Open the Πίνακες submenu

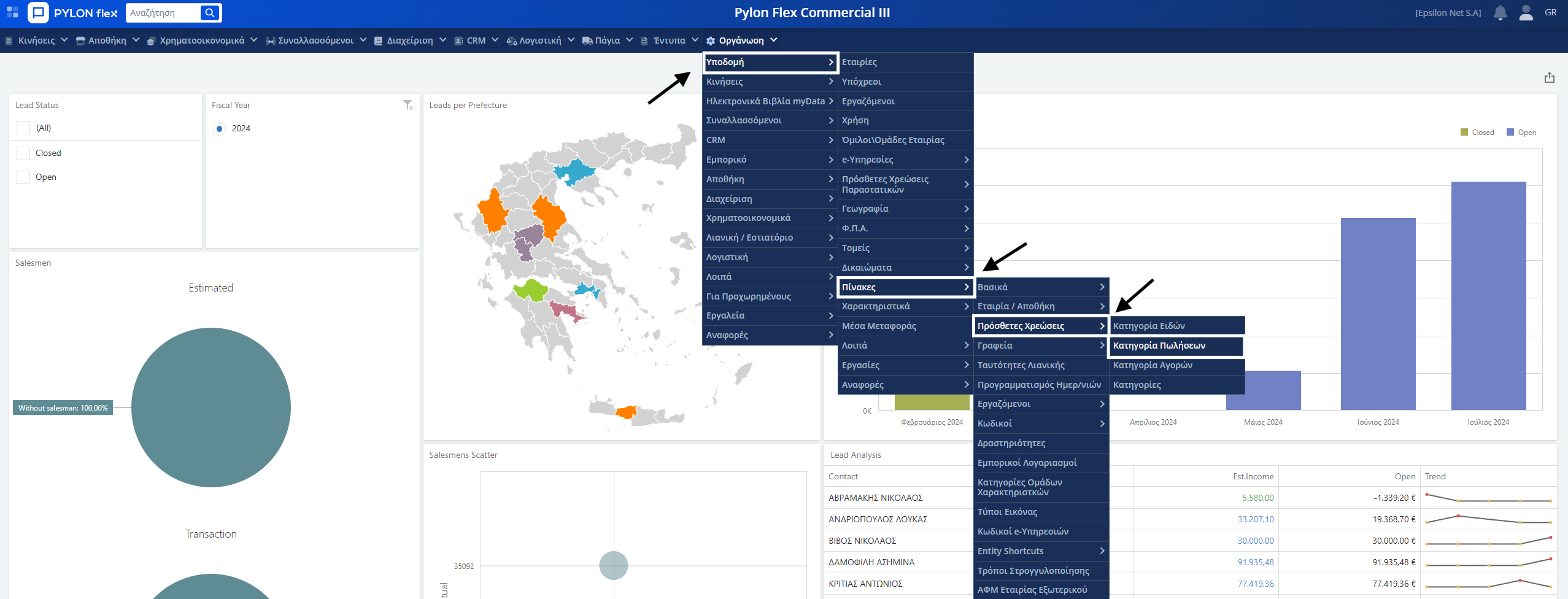906,287
